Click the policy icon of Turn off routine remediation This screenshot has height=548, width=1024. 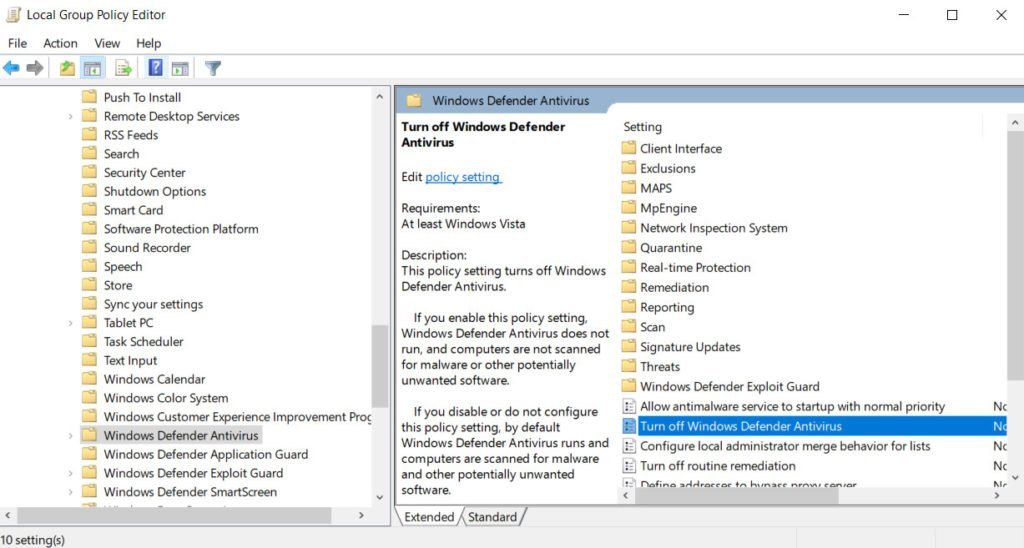coord(629,466)
